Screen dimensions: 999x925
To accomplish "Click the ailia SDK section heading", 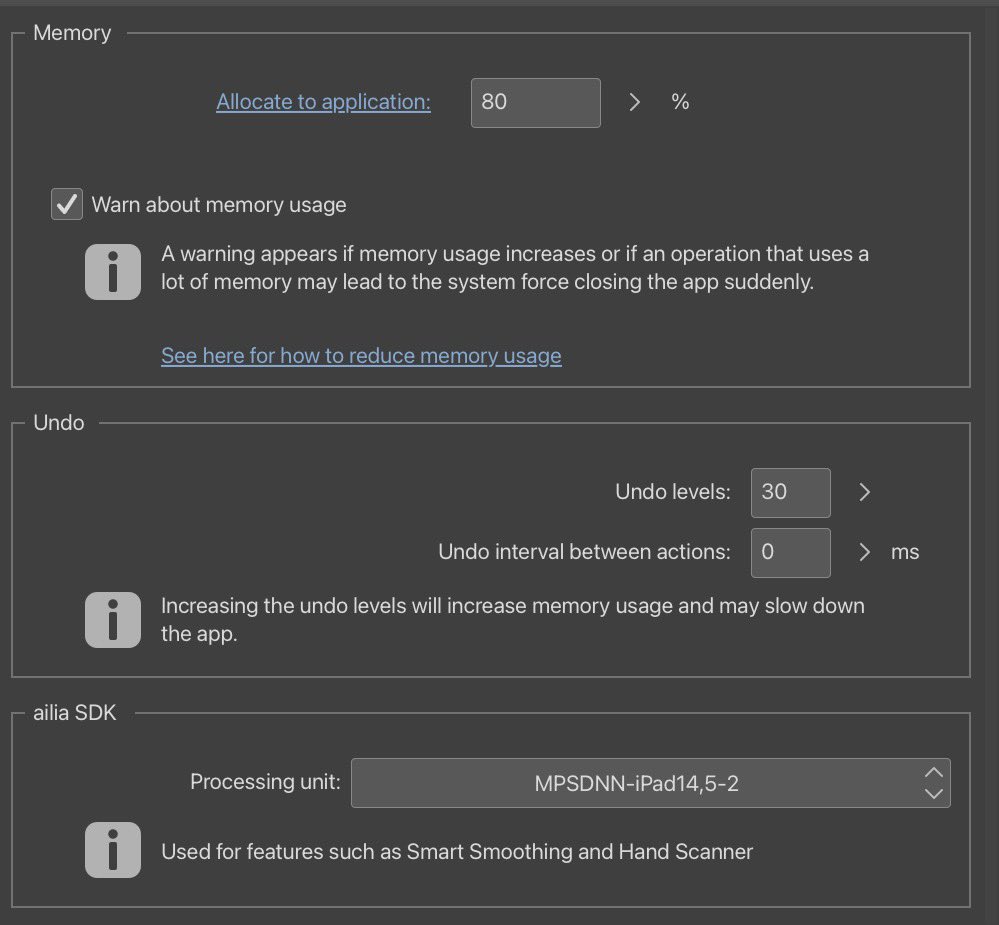I will [75, 712].
